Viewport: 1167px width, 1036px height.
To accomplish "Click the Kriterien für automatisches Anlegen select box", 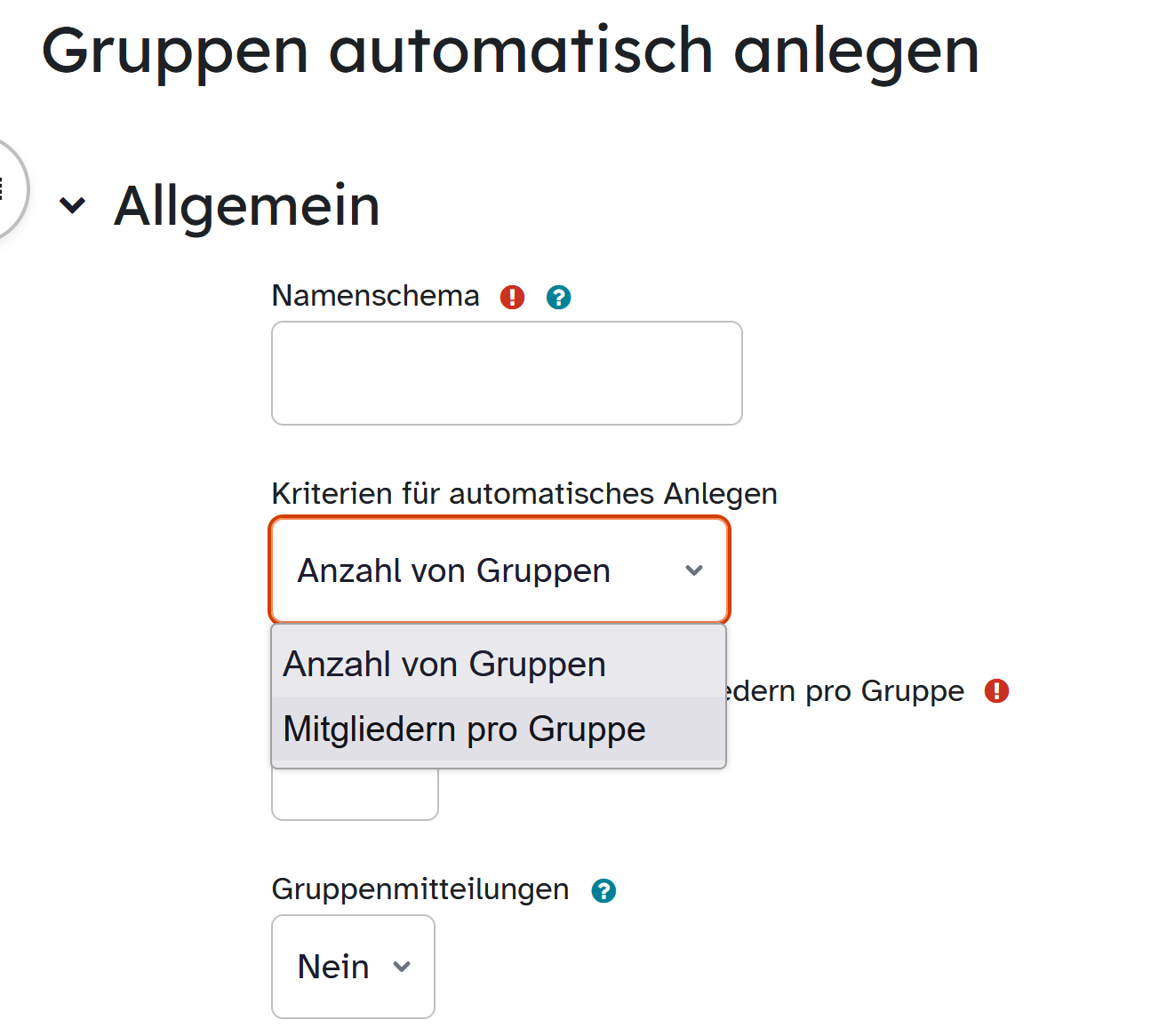I will 480,570.
